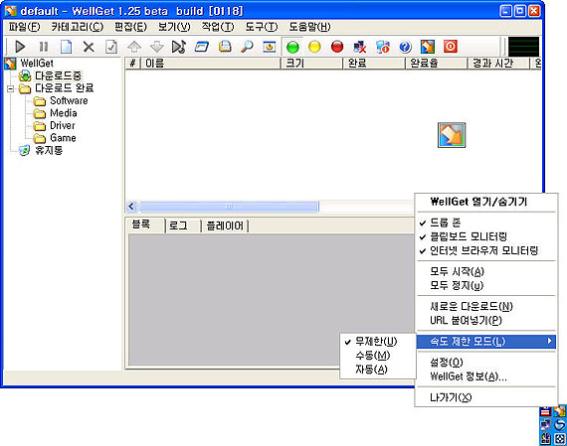567x446 pixels.
Task: Click the red power exit toolbar icon
Action: (x=450, y=47)
